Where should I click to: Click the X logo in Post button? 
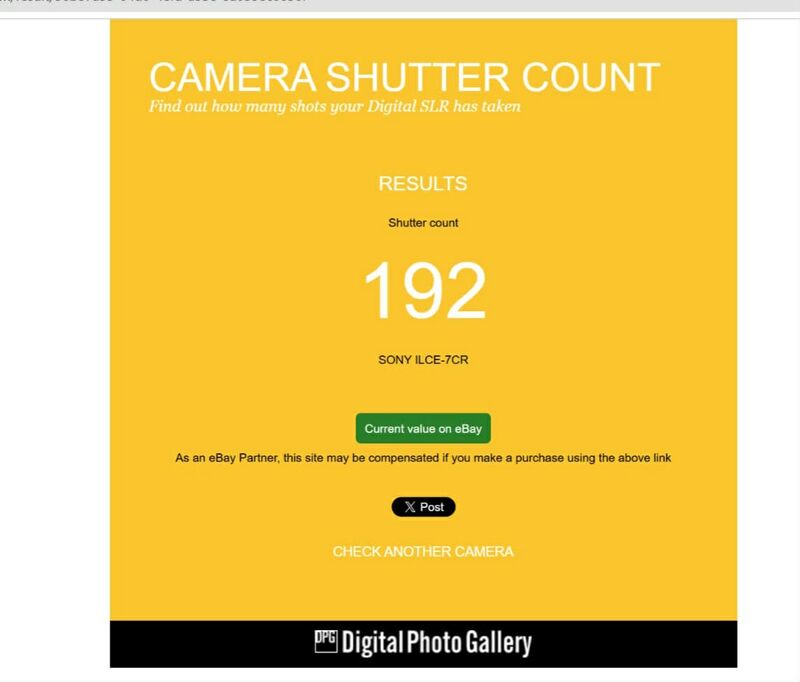(410, 507)
